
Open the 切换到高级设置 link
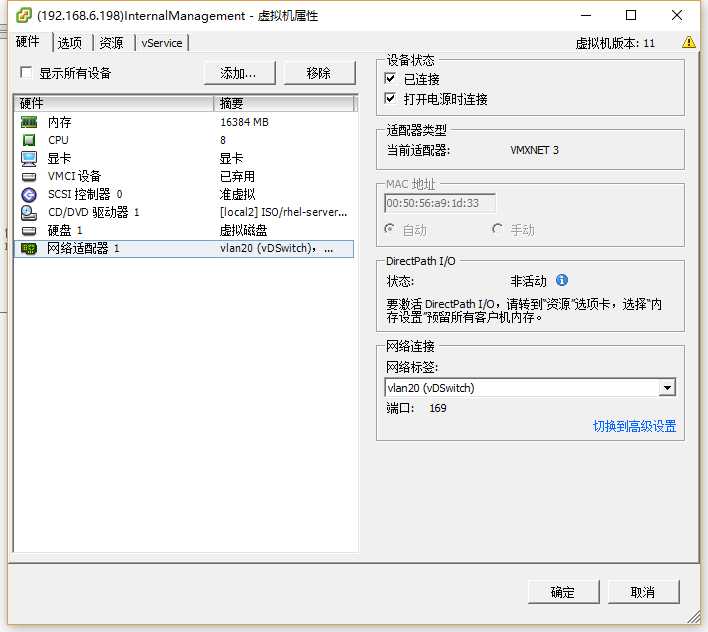pyautogui.click(x=634, y=426)
